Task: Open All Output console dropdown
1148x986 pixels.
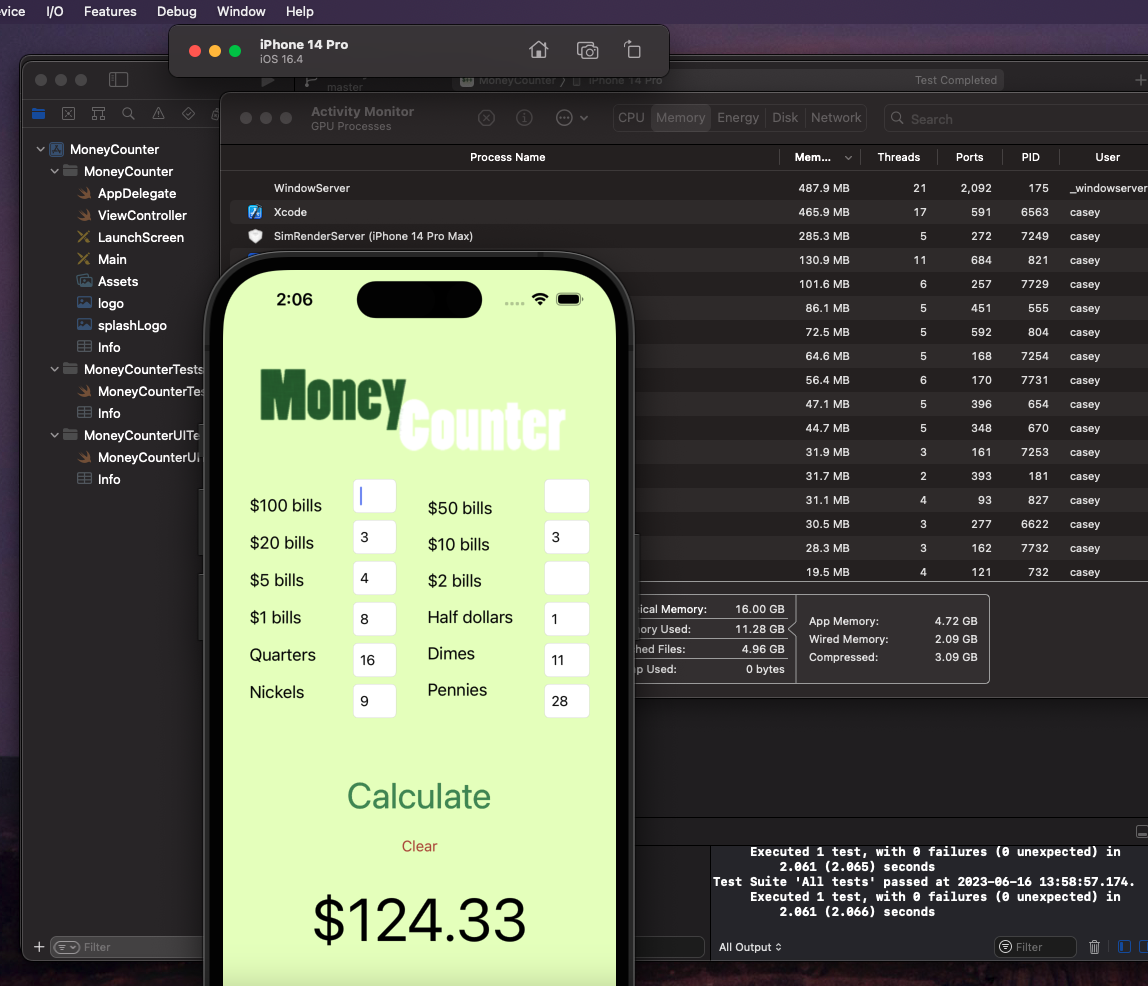Action: 750,946
